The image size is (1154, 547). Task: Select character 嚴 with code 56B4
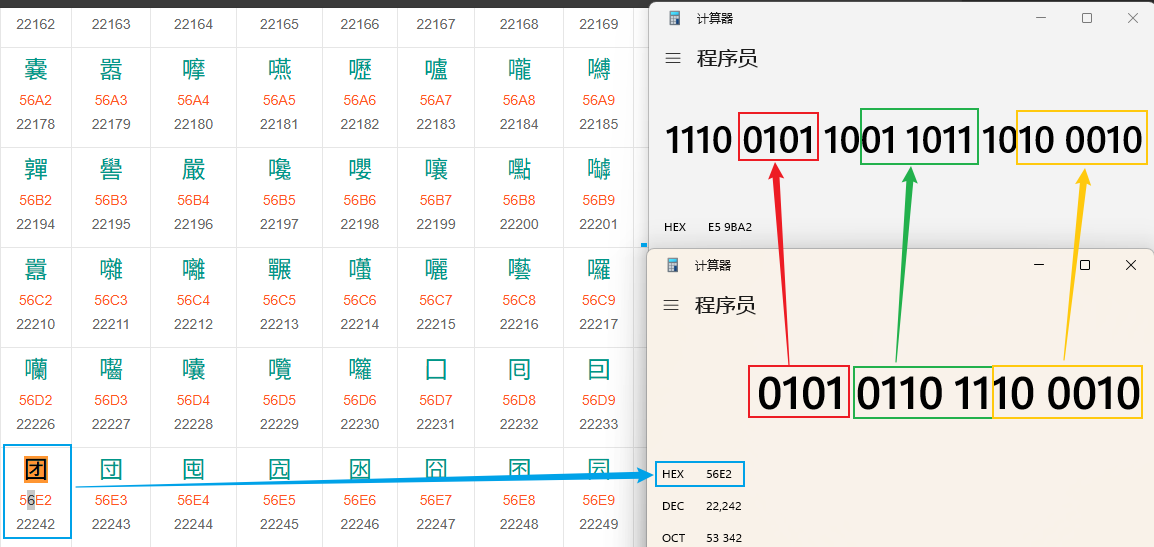click(x=194, y=169)
